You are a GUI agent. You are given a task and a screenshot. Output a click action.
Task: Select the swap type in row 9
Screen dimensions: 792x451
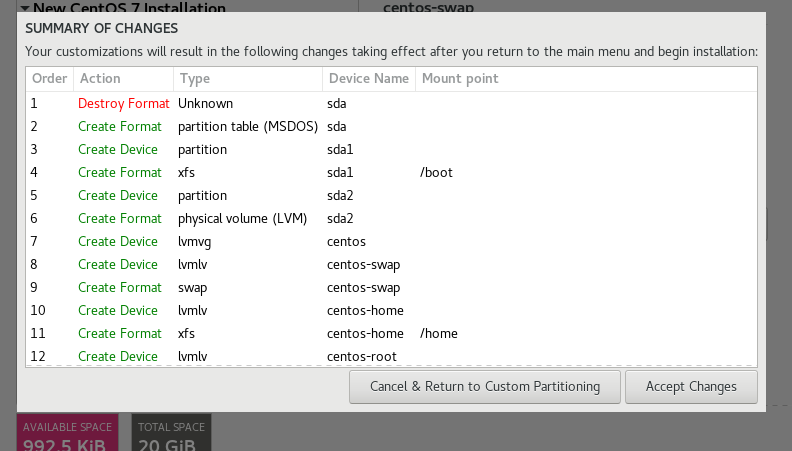(192, 288)
